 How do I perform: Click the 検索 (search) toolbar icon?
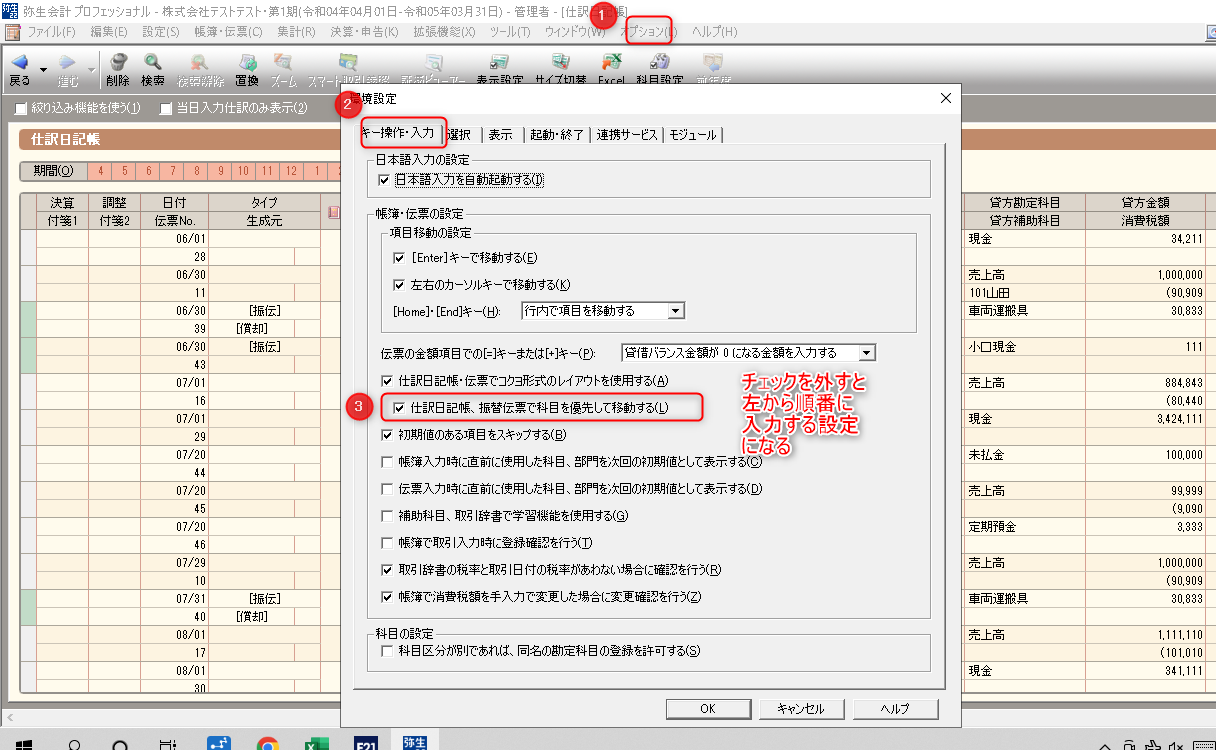click(153, 69)
